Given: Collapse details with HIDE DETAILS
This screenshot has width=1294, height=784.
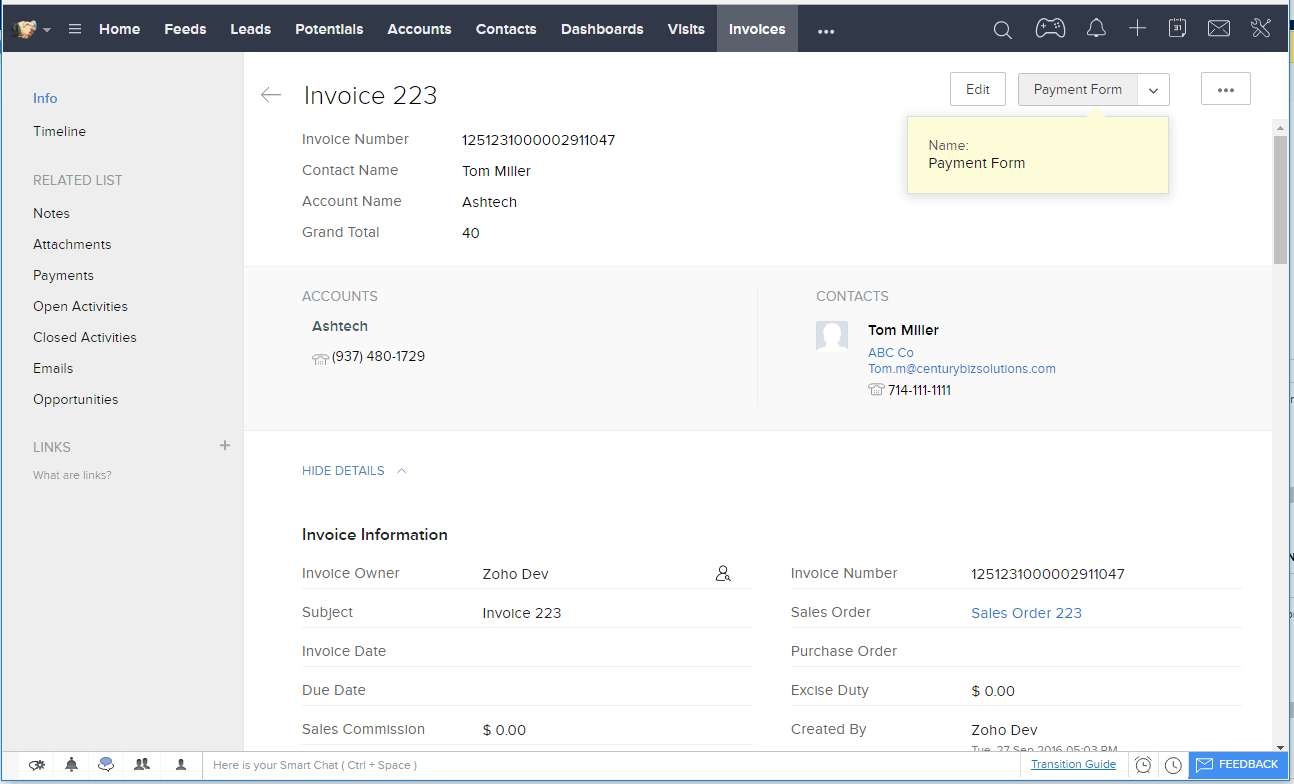Looking at the screenshot, I should (354, 471).
